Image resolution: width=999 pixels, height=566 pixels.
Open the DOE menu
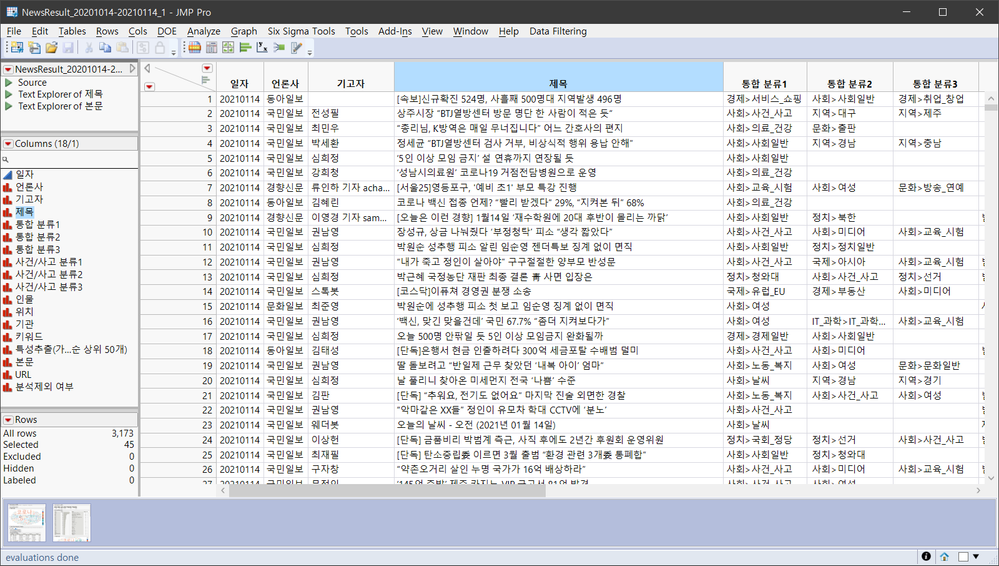(167, 31)
